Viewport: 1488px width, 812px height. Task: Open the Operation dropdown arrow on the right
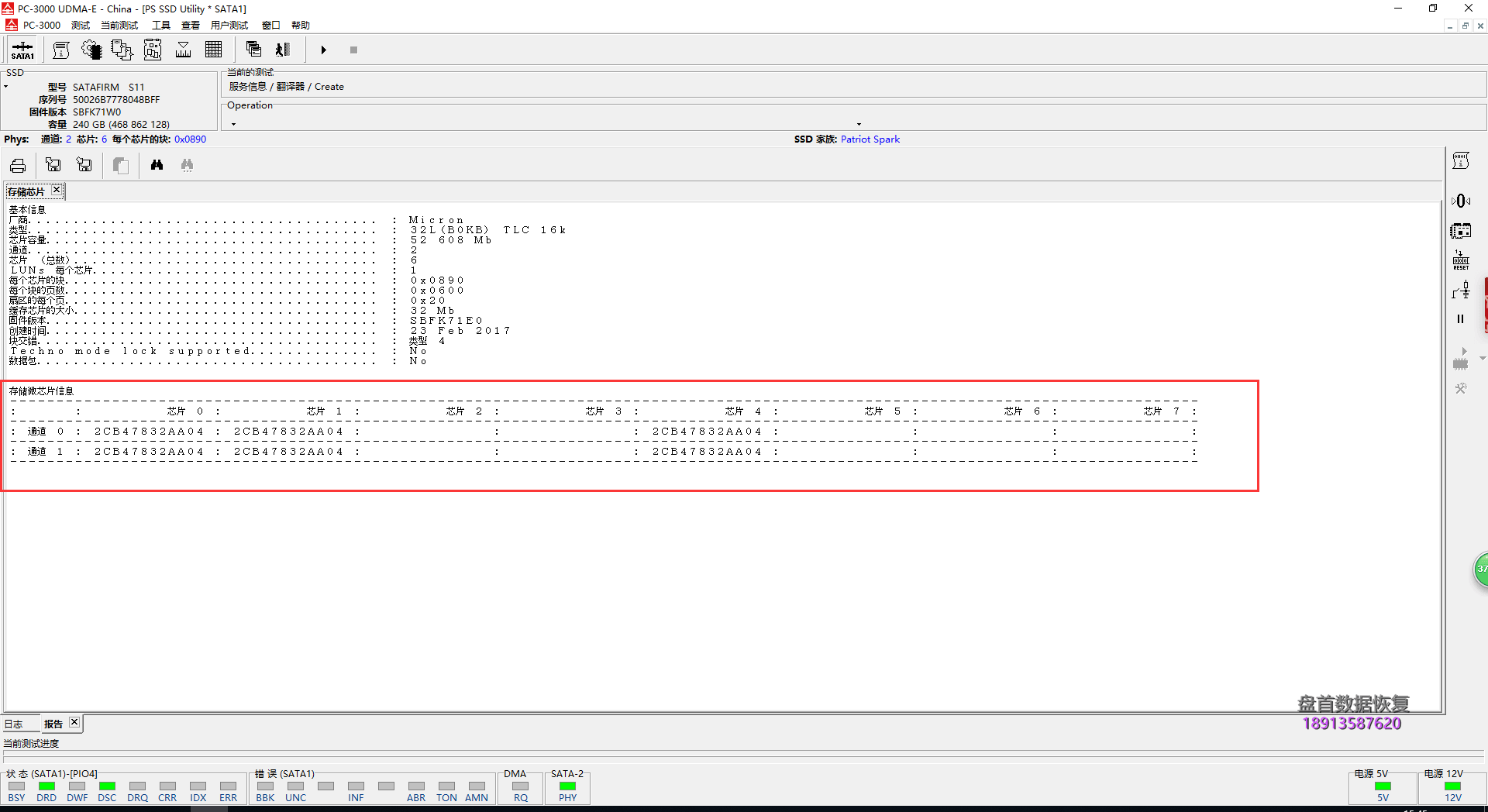click(859, 124)
